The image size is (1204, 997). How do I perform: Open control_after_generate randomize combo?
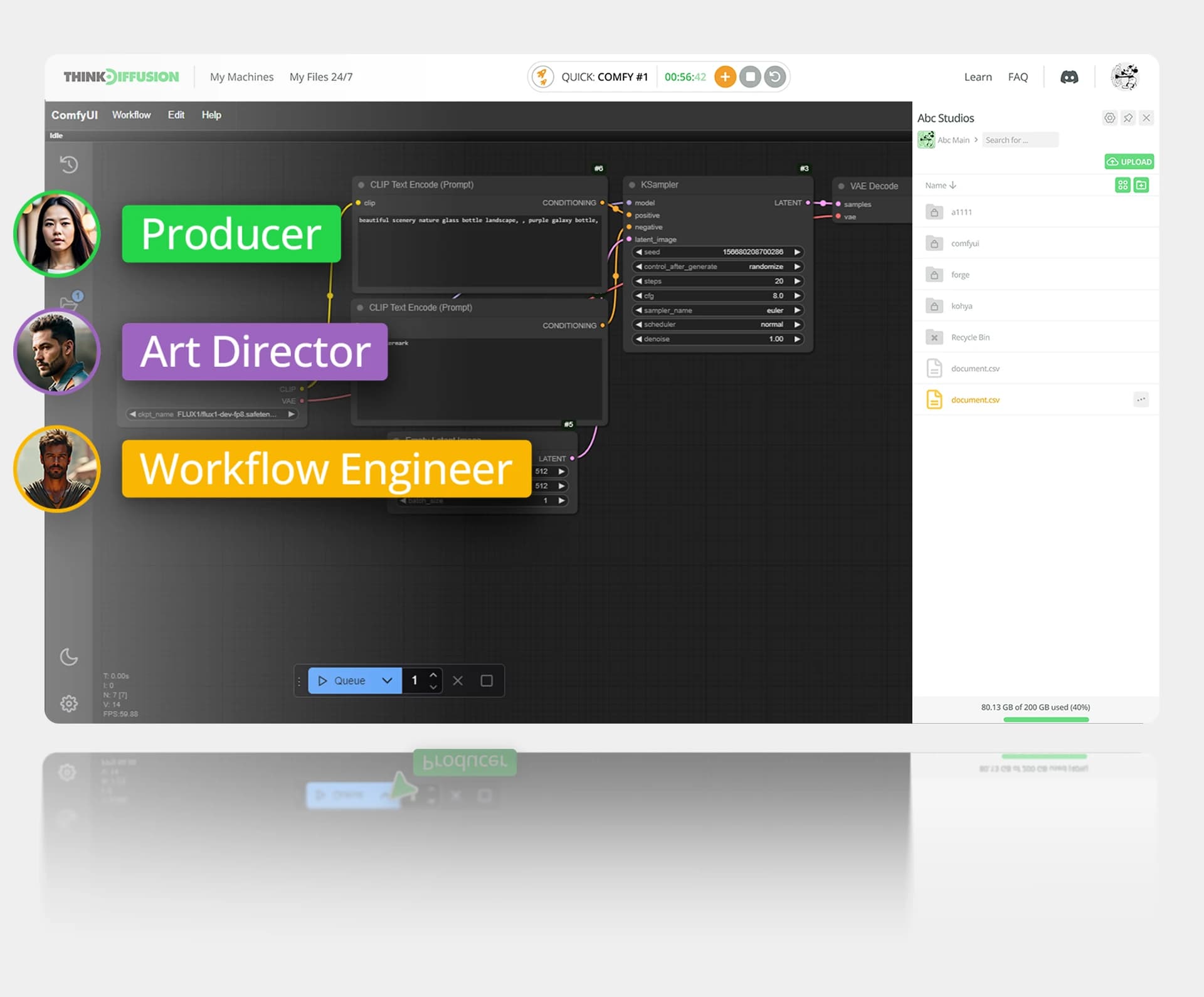click(718, 266)
